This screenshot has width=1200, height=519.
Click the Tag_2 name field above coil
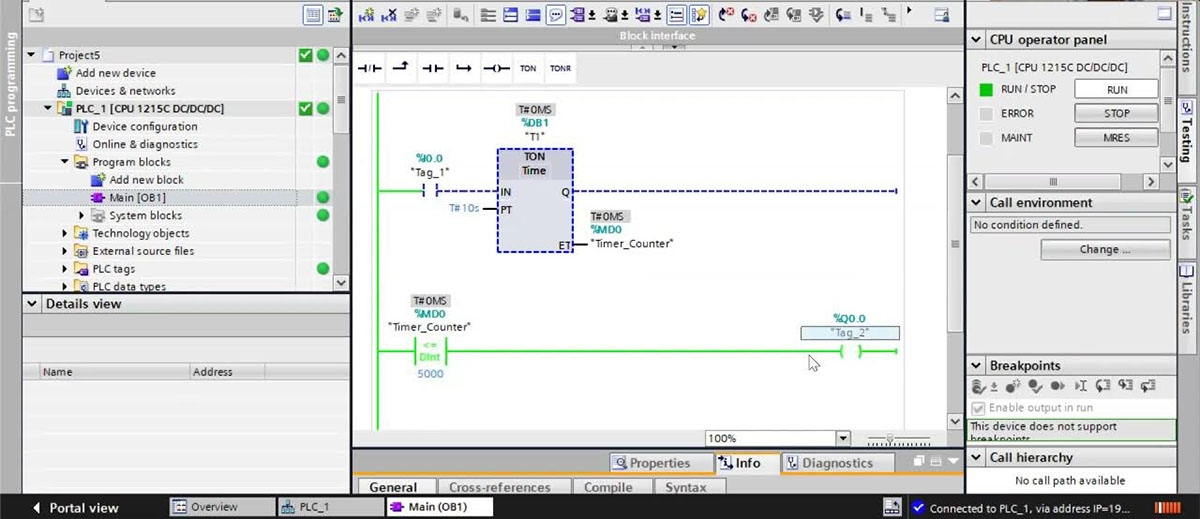click(850, 333)
